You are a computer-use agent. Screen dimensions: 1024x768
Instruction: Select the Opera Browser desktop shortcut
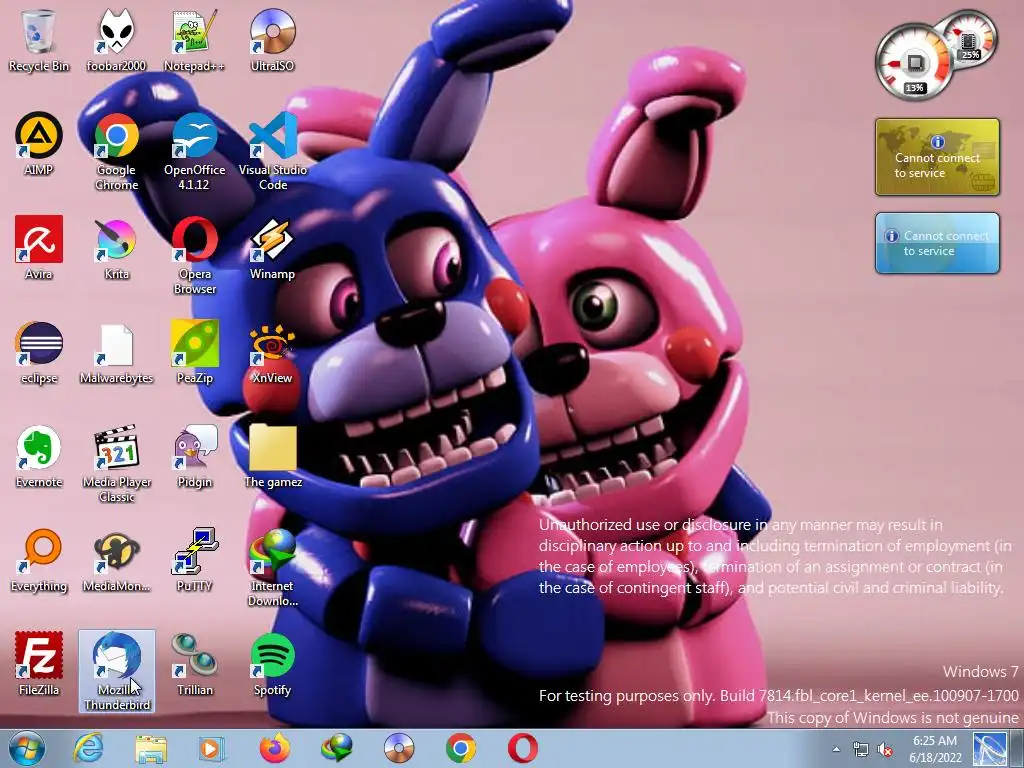[194, 255]
